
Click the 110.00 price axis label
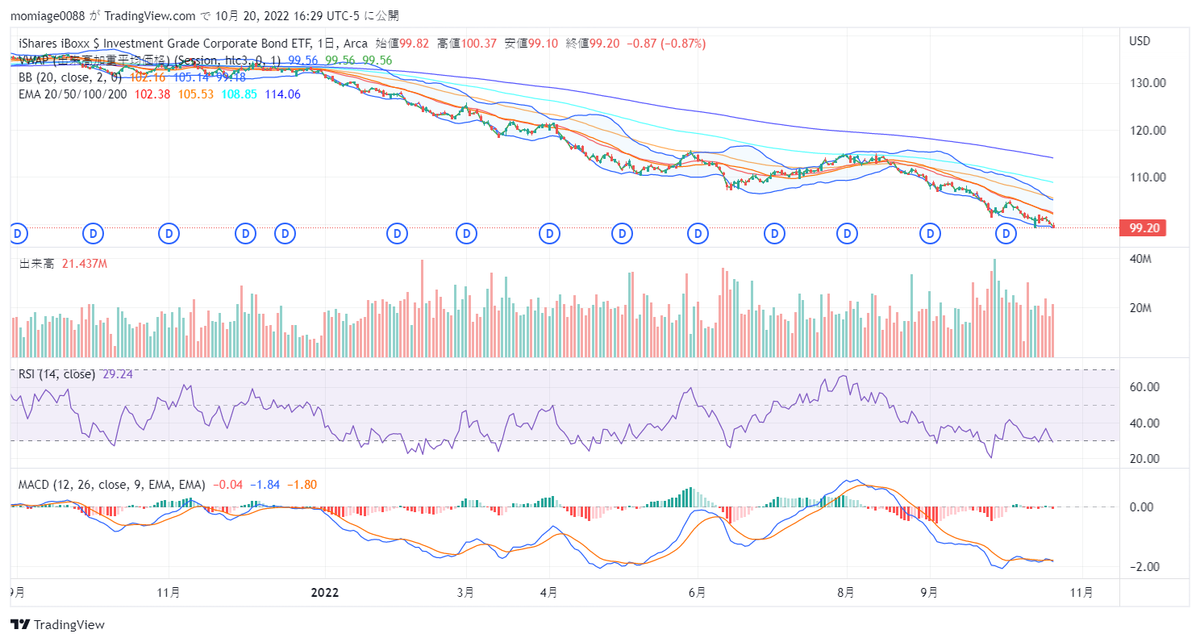pos(1148,177)
